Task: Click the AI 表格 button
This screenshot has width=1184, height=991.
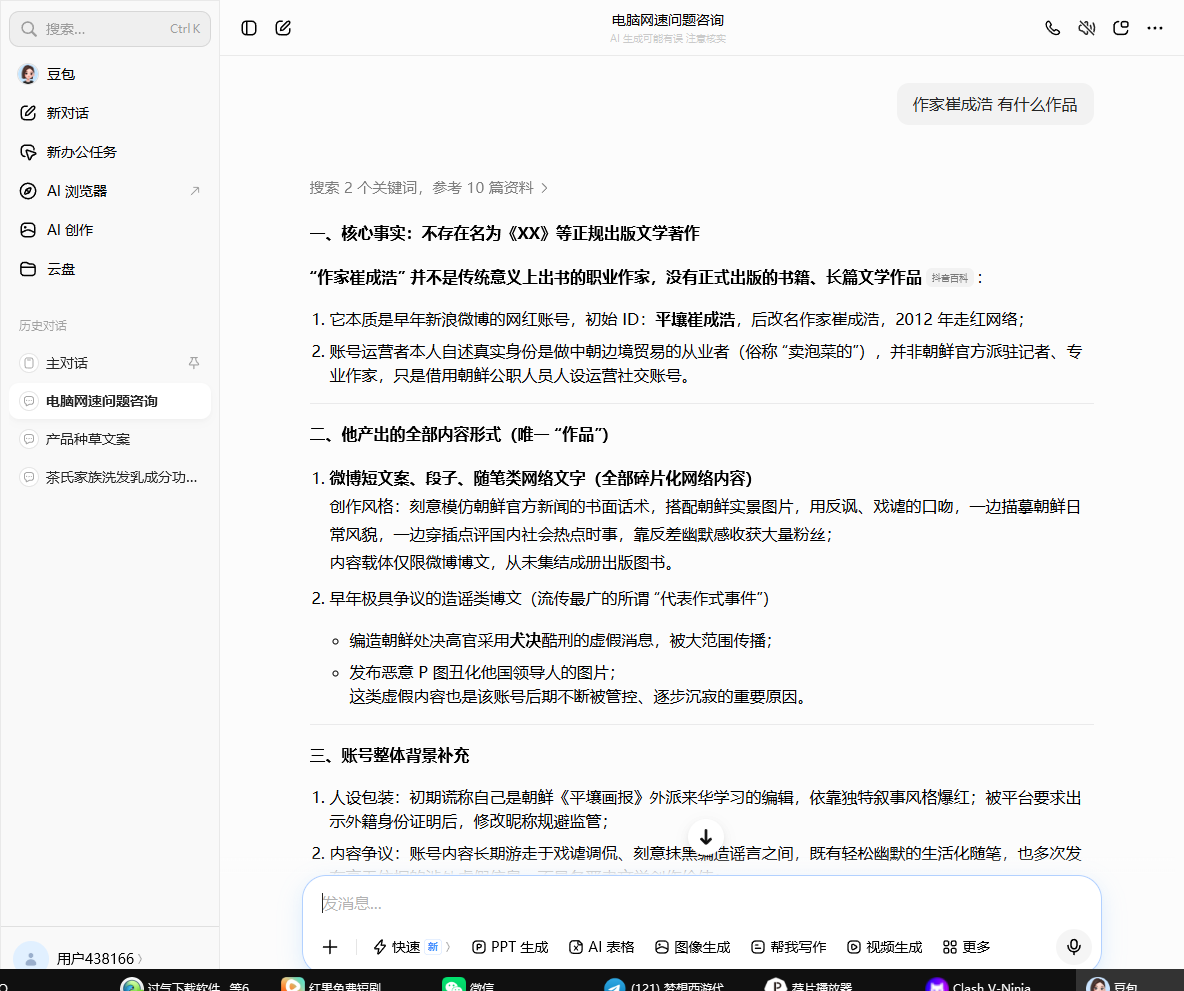Action: tap(602, 947)
